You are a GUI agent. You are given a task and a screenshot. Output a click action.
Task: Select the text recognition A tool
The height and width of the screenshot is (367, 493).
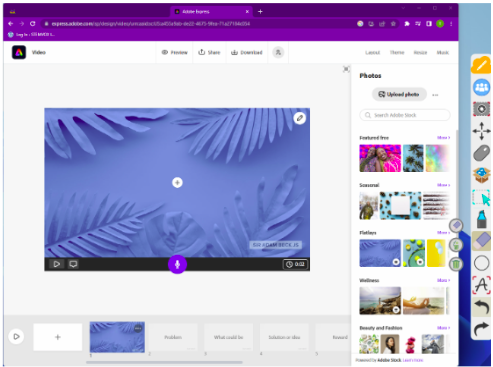click(481, 285)
